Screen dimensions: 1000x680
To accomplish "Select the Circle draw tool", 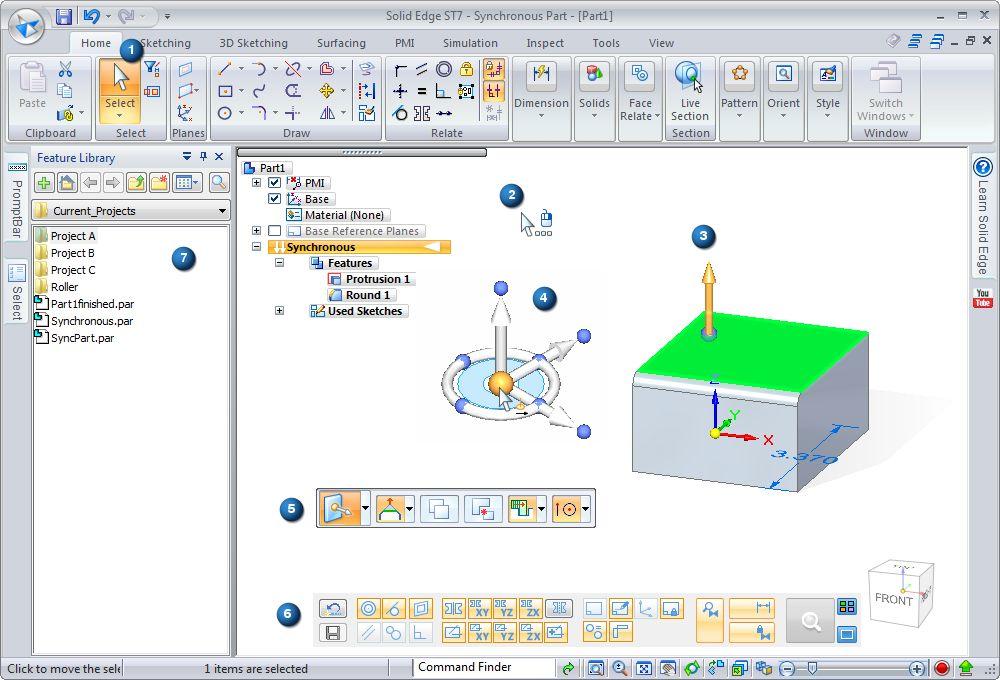I will 224,114.
